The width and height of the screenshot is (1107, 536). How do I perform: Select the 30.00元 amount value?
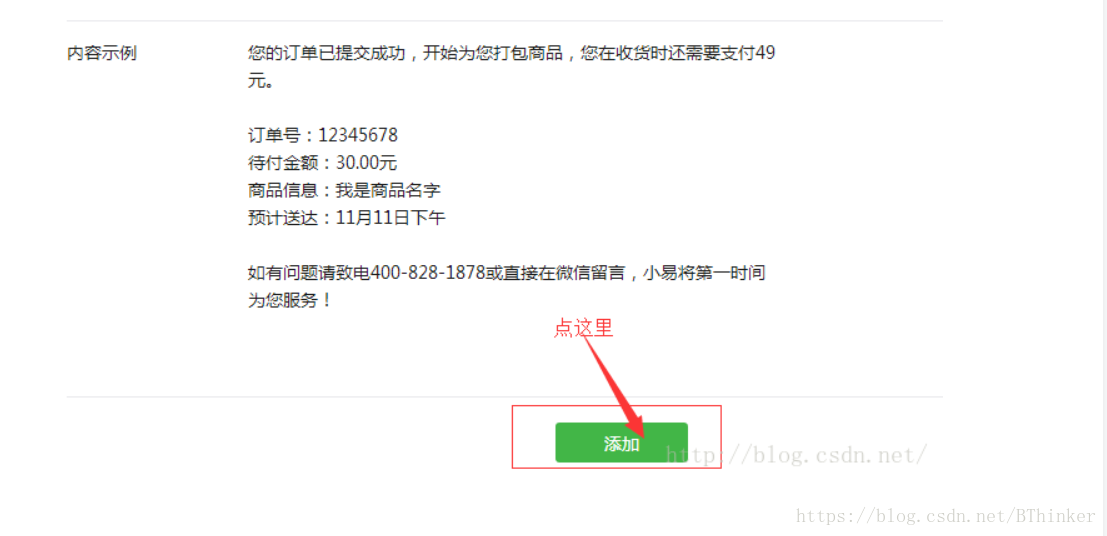(366, 163)
